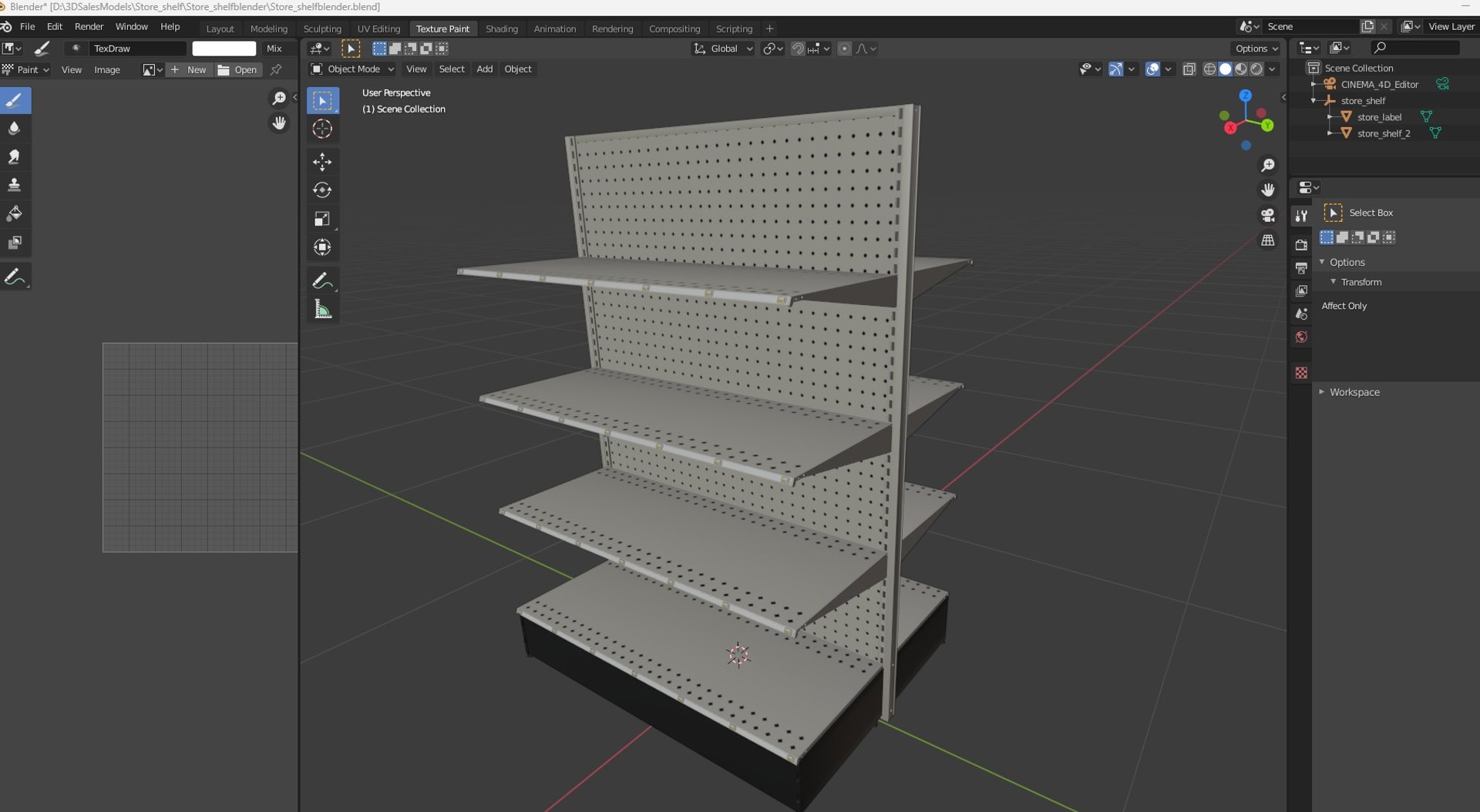Open the Object Mode dropdown
1480x812 pixels.
[352, 69]
